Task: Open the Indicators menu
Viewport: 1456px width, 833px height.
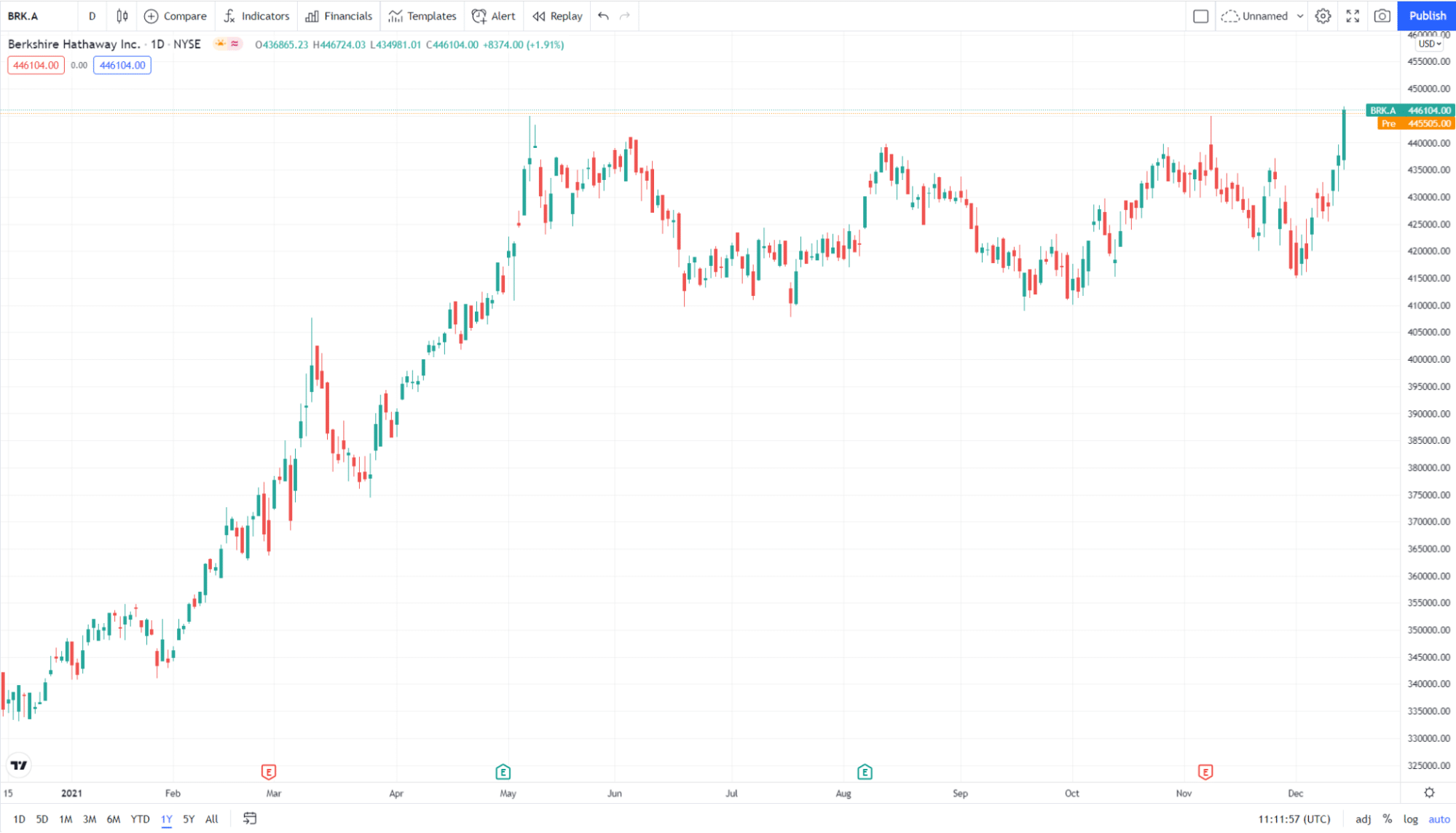Action: (256, 16)
